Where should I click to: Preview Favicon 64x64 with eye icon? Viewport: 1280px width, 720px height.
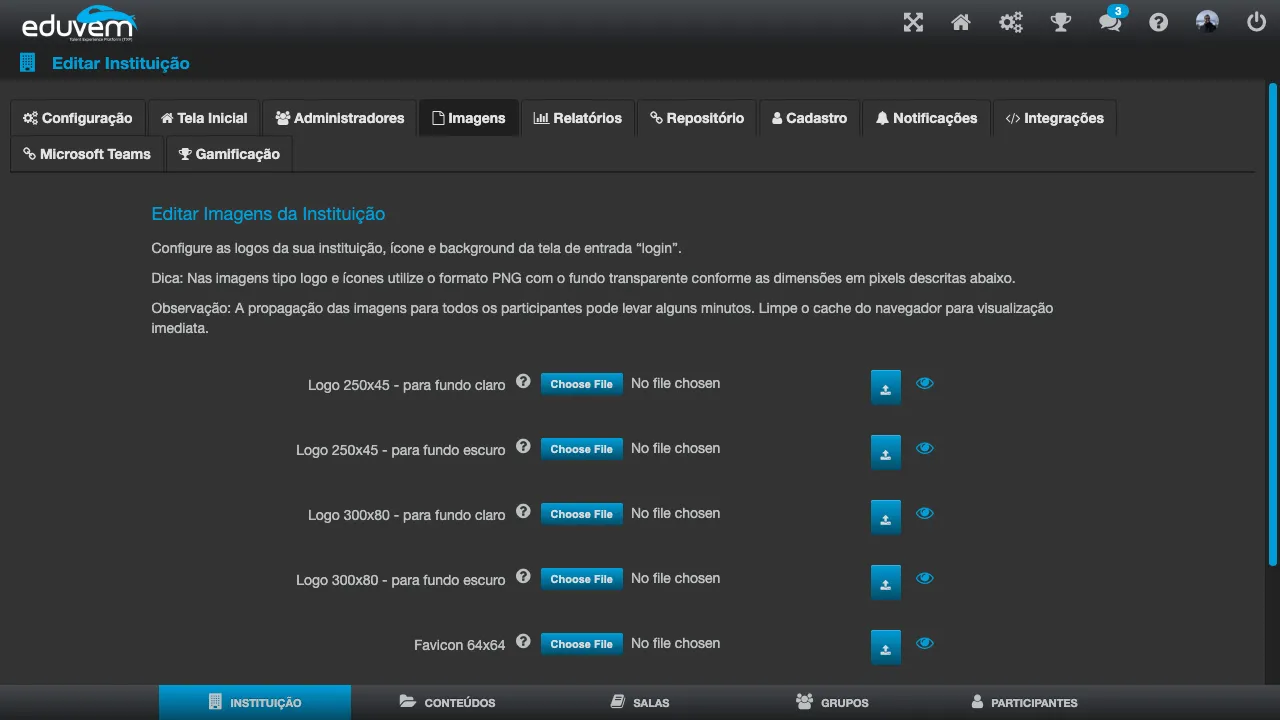(925, 643)
